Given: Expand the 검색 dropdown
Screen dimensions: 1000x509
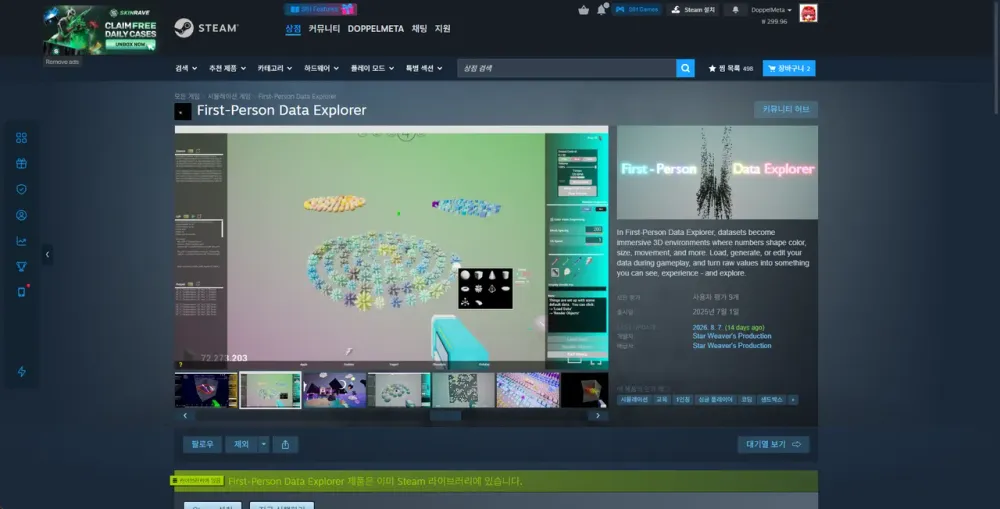Looking at the screenshot, I should click(186, 68).
